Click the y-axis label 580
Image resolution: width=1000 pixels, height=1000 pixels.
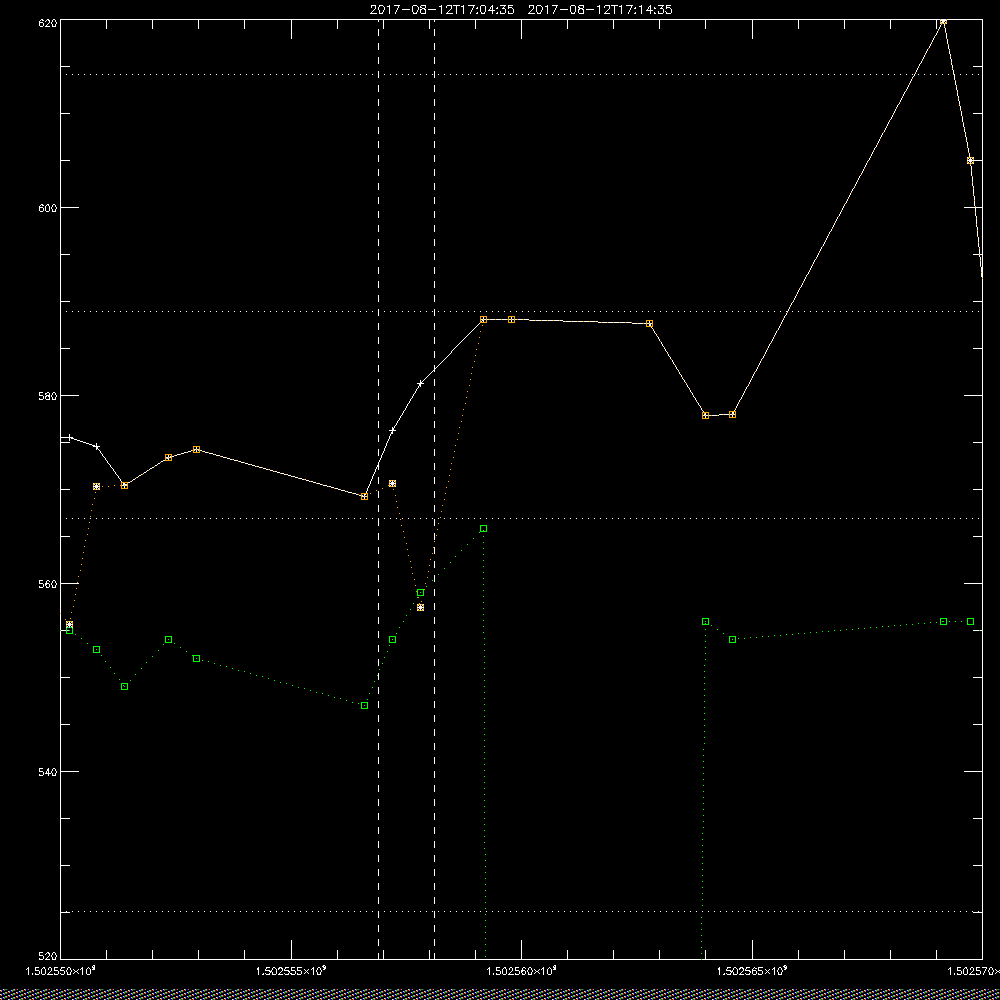tap(48, 395)
